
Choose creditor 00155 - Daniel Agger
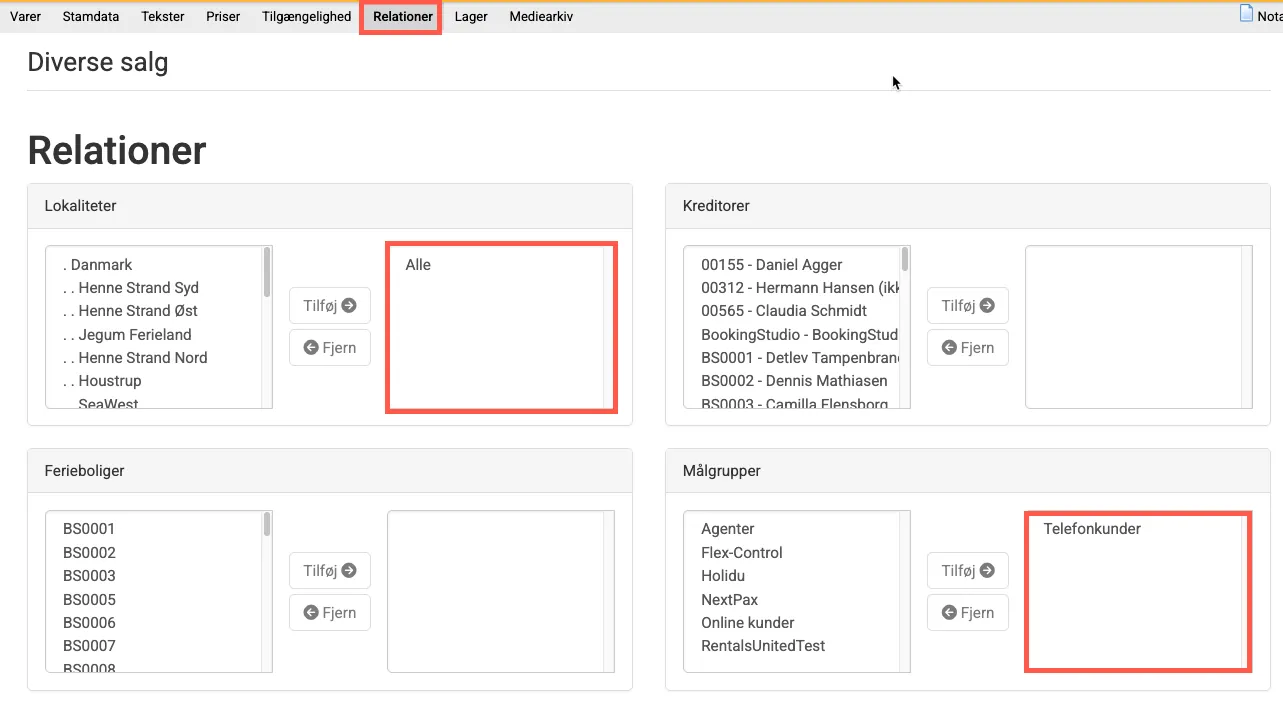[771, 265]
